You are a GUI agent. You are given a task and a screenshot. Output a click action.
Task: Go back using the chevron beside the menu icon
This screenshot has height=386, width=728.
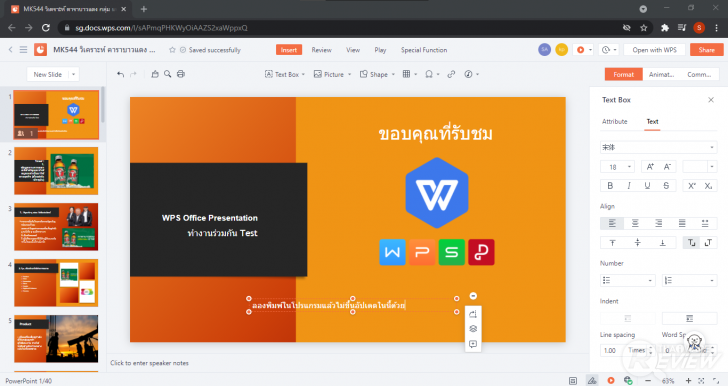click(x=11, y=49)
